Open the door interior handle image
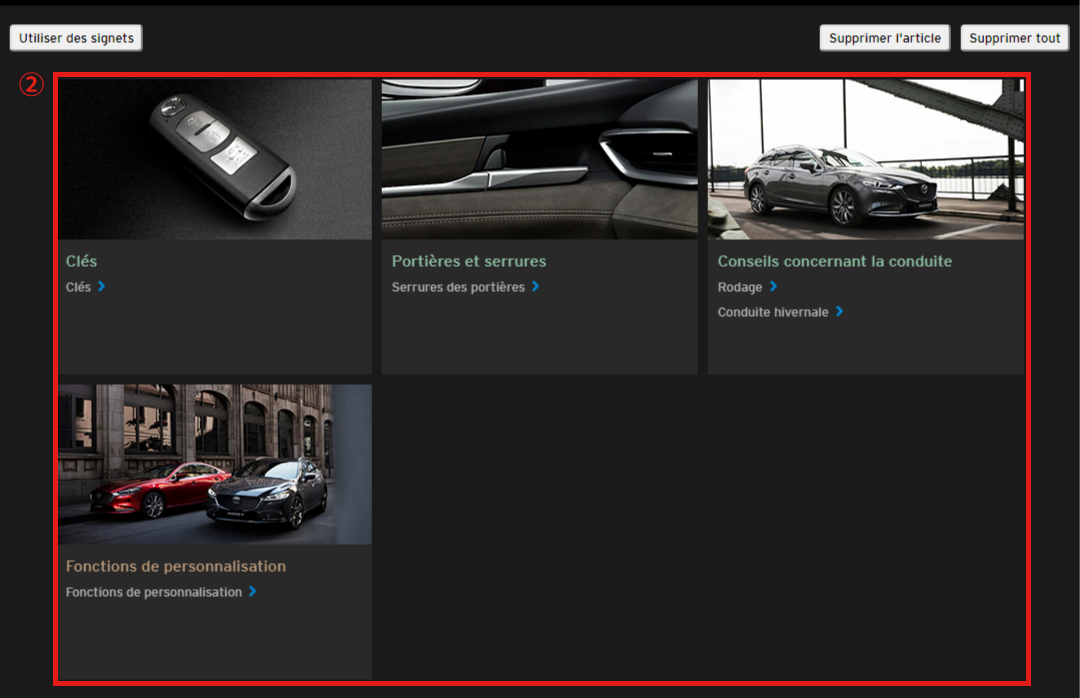Image resolution: width=1080 pixels, height=698 pixels. click(539, 159)
